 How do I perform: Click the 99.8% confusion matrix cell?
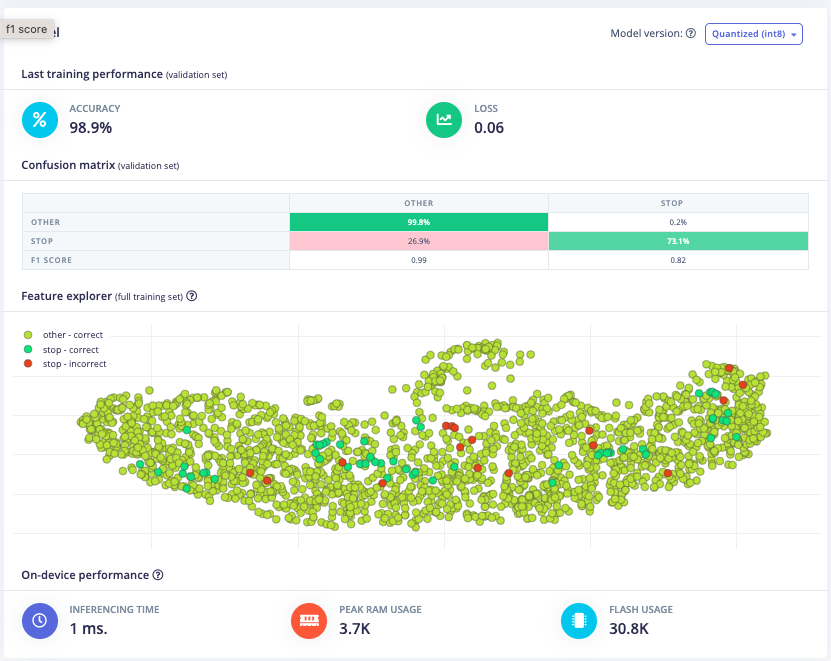(419, 222)
